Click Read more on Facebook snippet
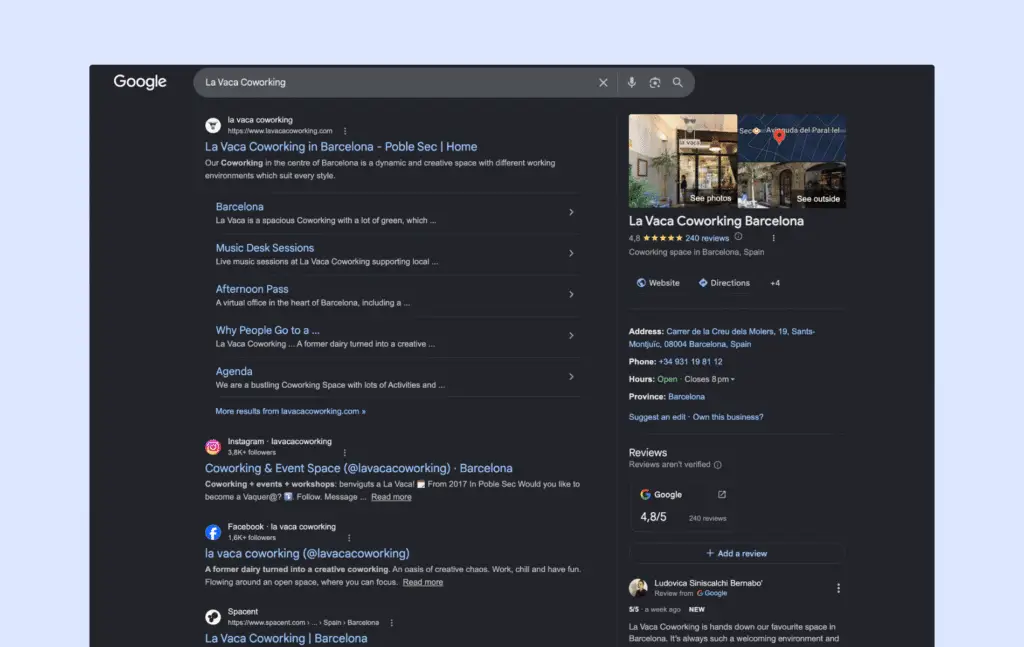 pos(423,582)
